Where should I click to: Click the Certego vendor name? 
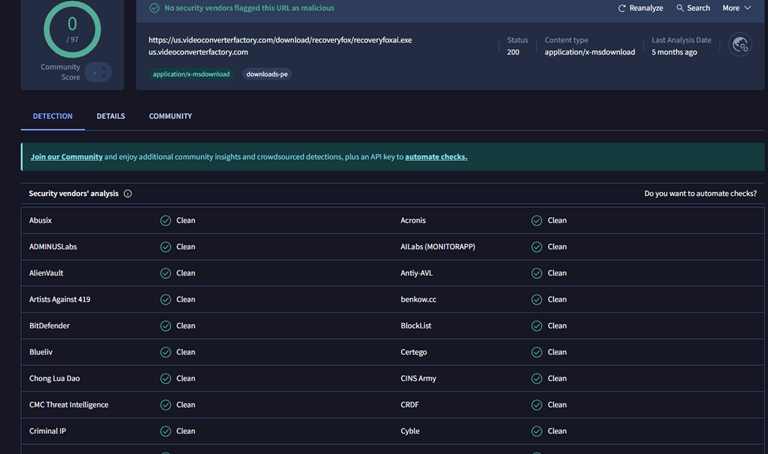click(x=413, y=352)
